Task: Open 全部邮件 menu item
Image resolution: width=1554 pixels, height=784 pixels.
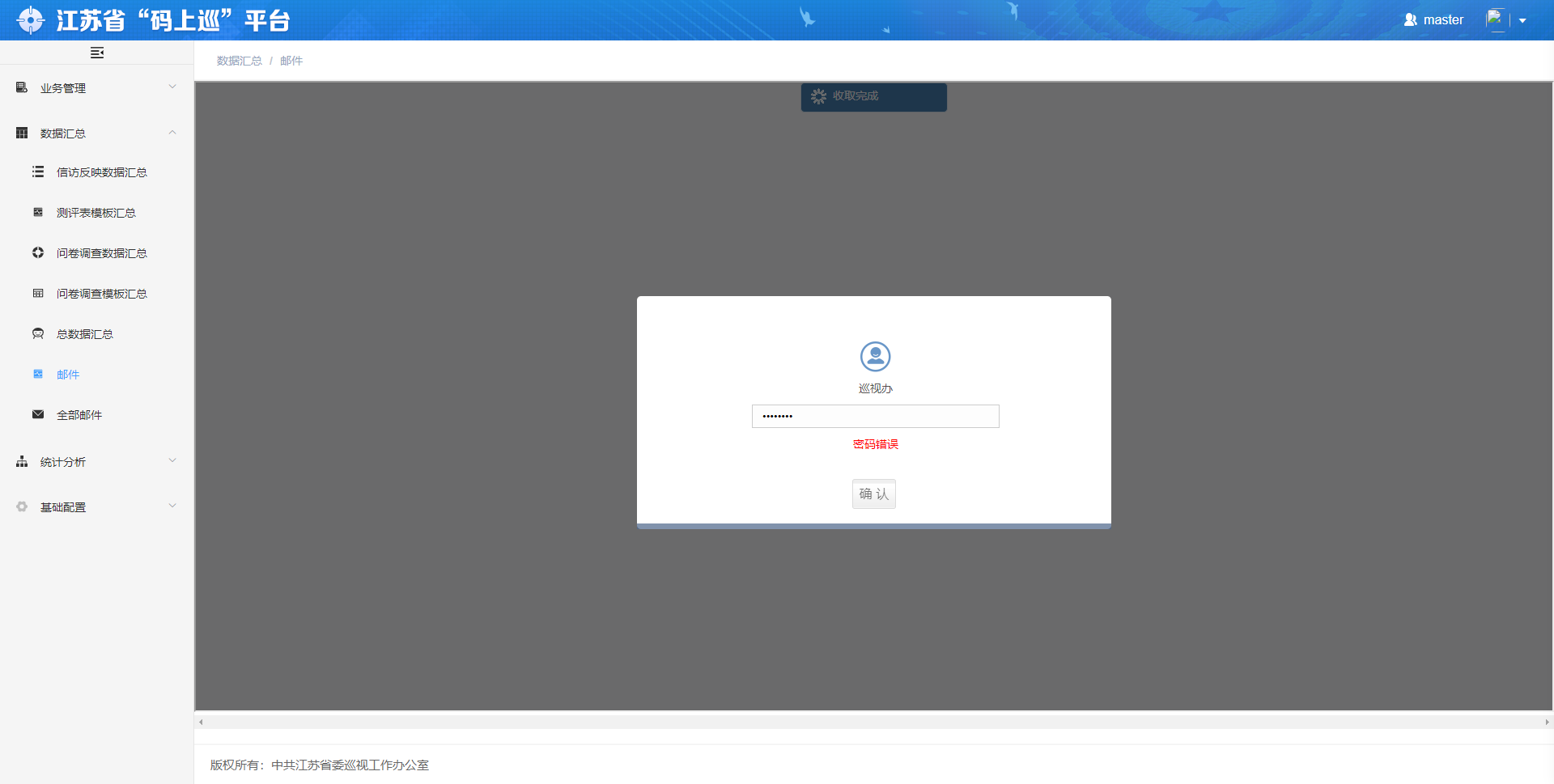Action: pos(79,415)
